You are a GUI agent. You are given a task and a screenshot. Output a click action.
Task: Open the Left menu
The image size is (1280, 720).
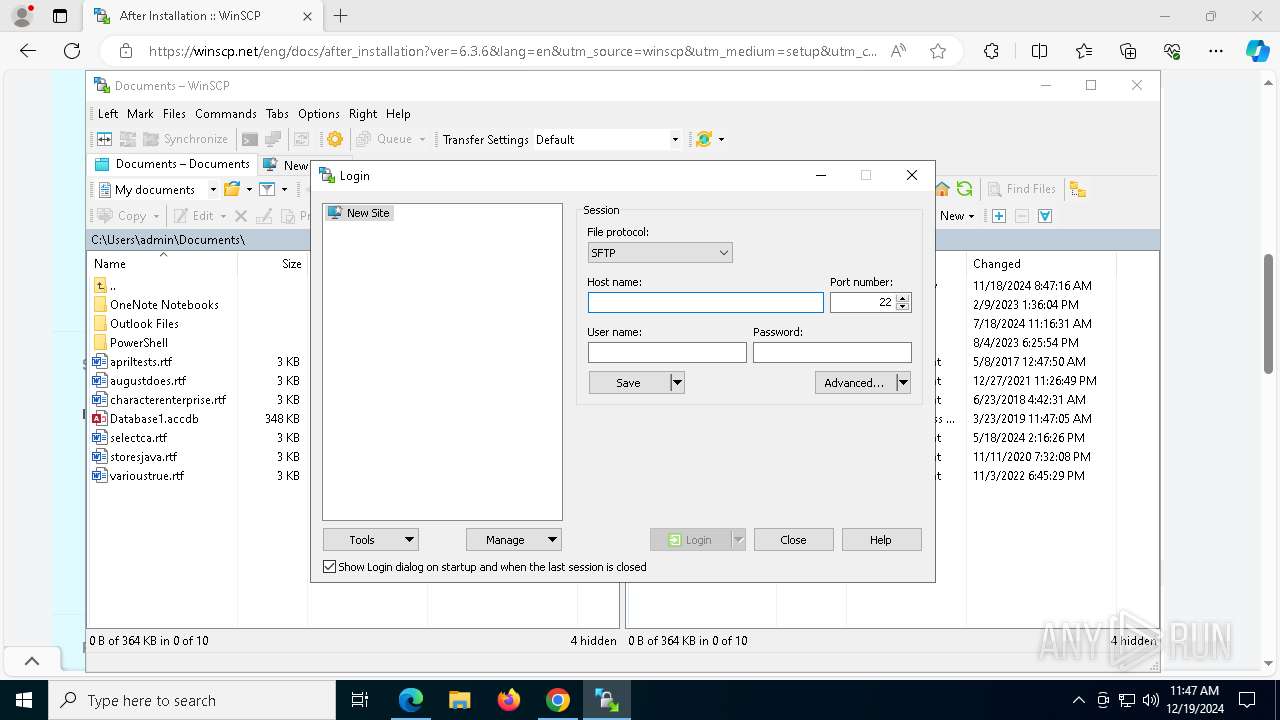108,114
